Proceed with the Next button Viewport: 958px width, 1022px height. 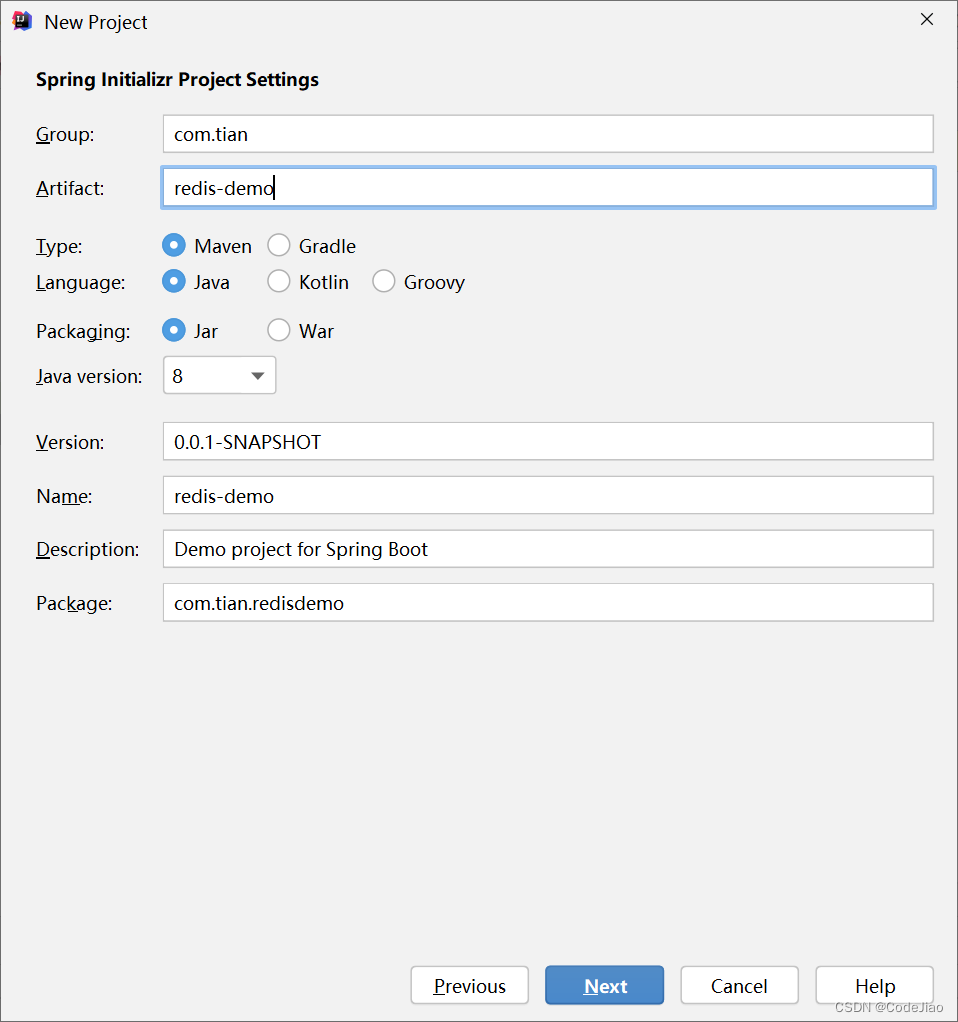[605, 986]
